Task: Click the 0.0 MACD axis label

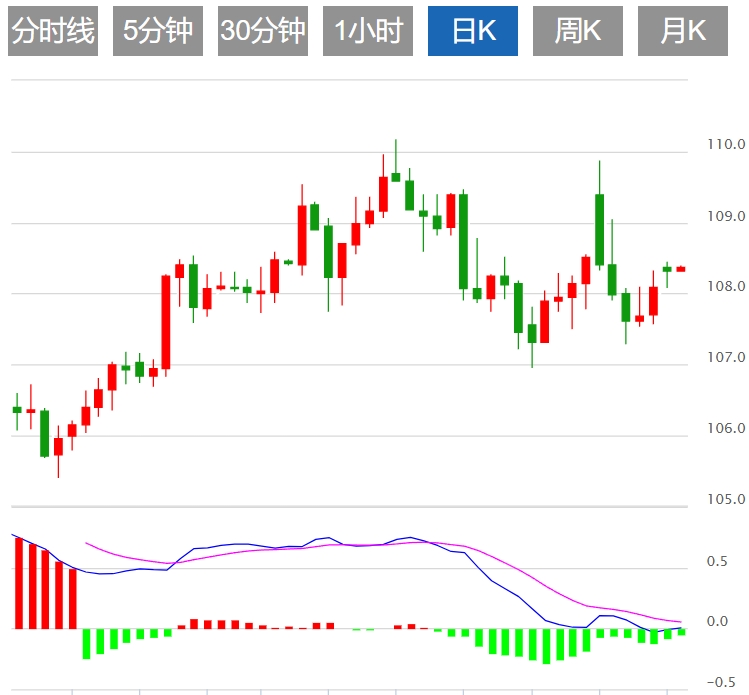Action: coord(717,622)
